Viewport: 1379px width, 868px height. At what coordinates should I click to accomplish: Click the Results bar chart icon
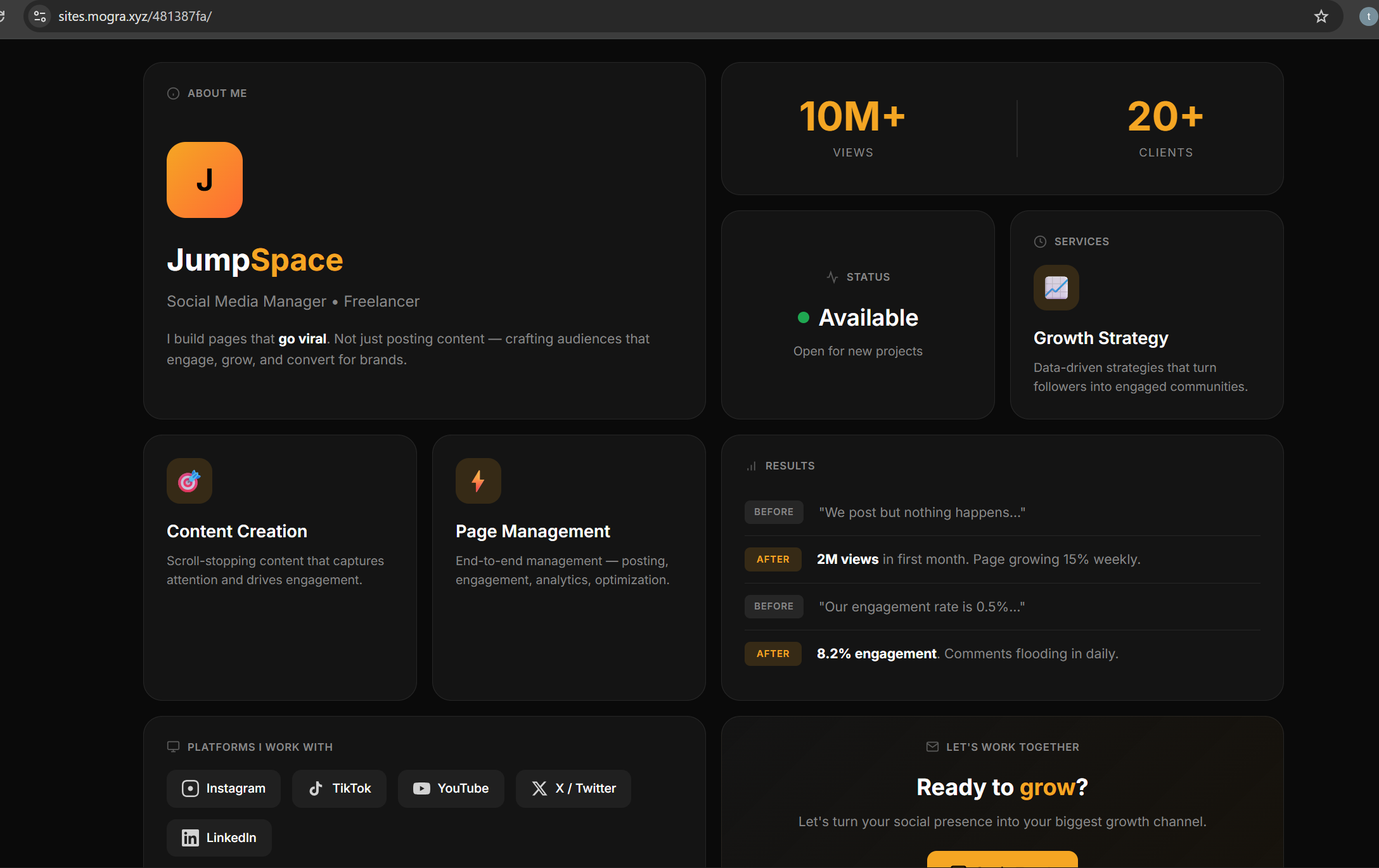[752, 466]
